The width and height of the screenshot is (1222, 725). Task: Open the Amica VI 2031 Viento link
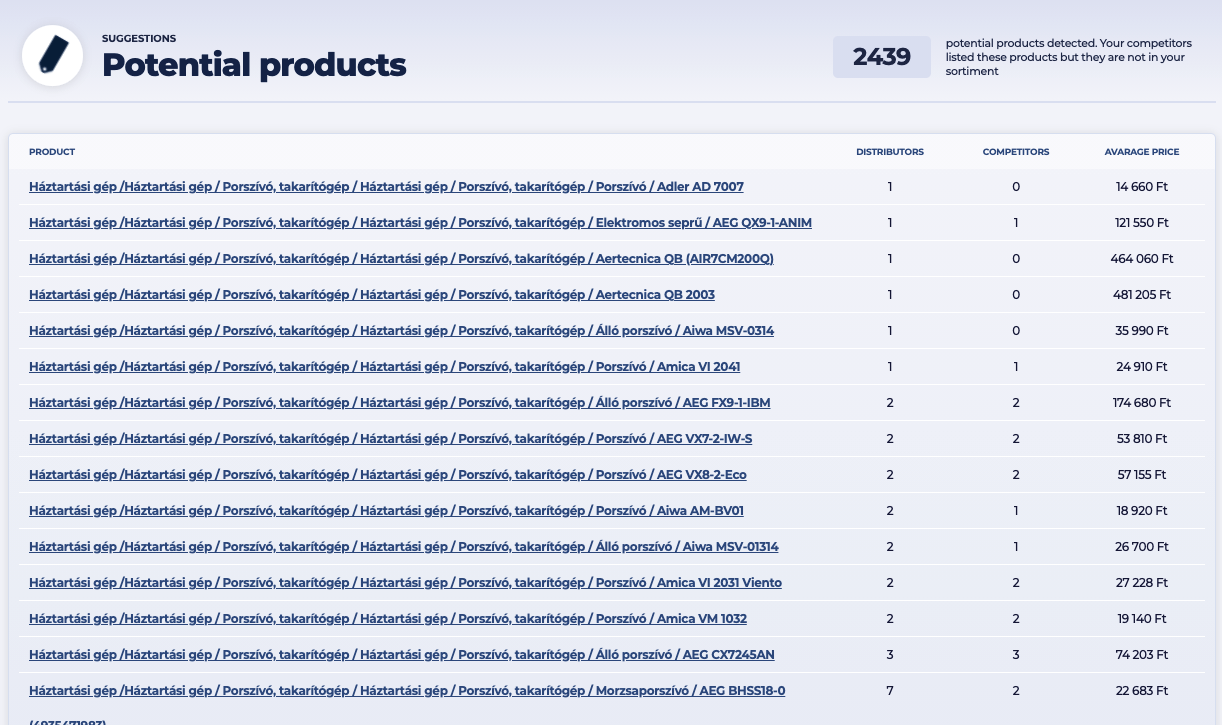tap(405, 583)
